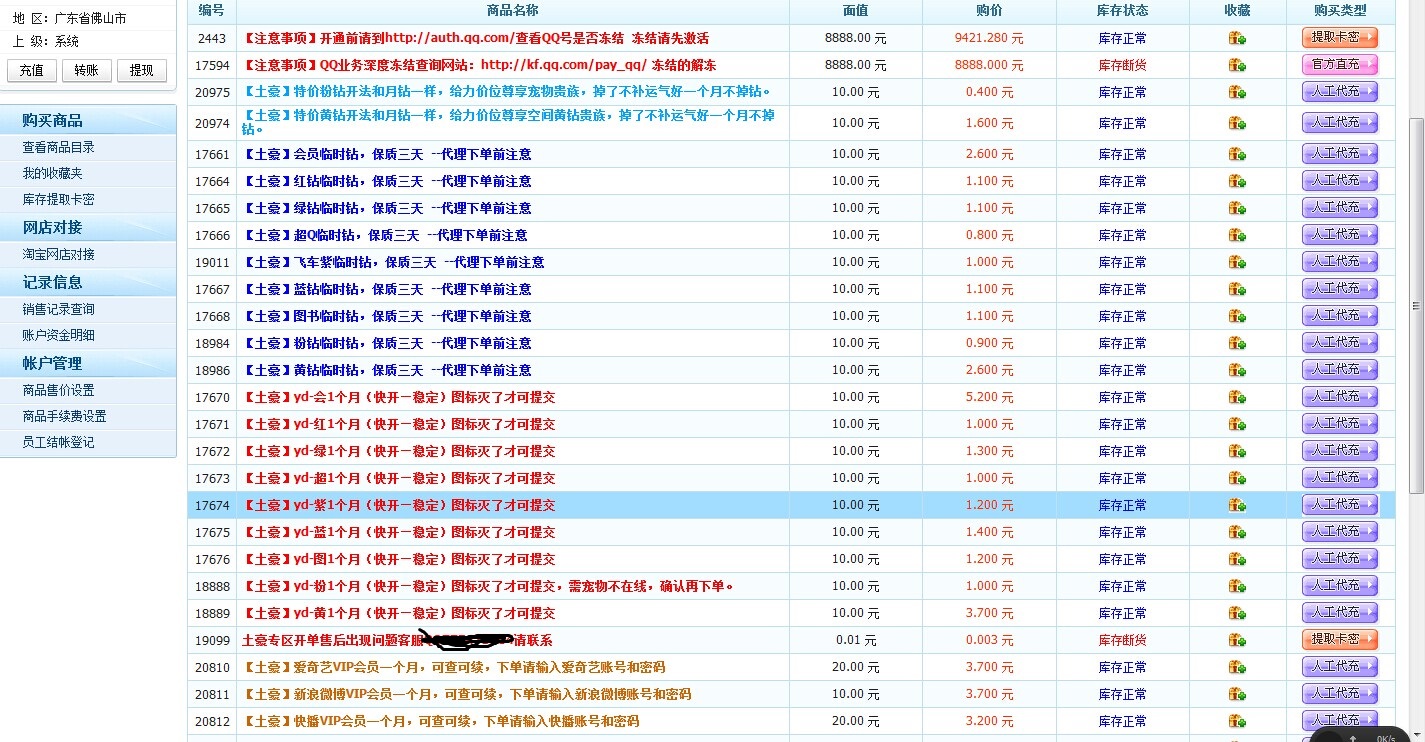The height and width of the screenshot is (742, 1425).
Task: Click the 库存状态 column header
Action: tap(1122, 10)
